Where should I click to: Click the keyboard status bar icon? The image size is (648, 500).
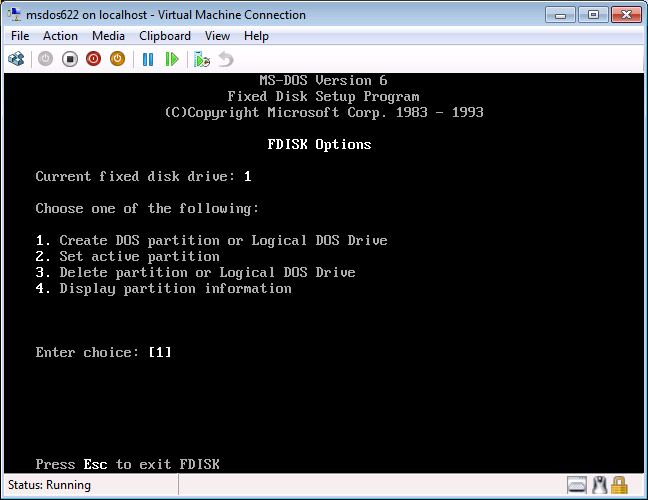click(x=577, y=485)
